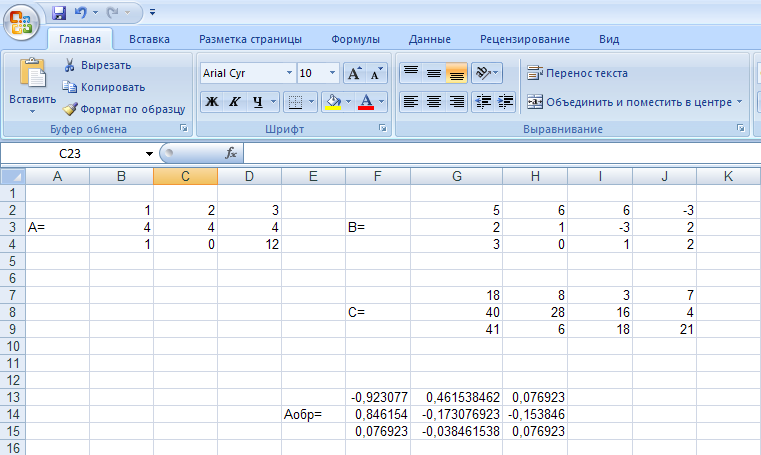Click the Name Box showing C23

click(70, 154)
